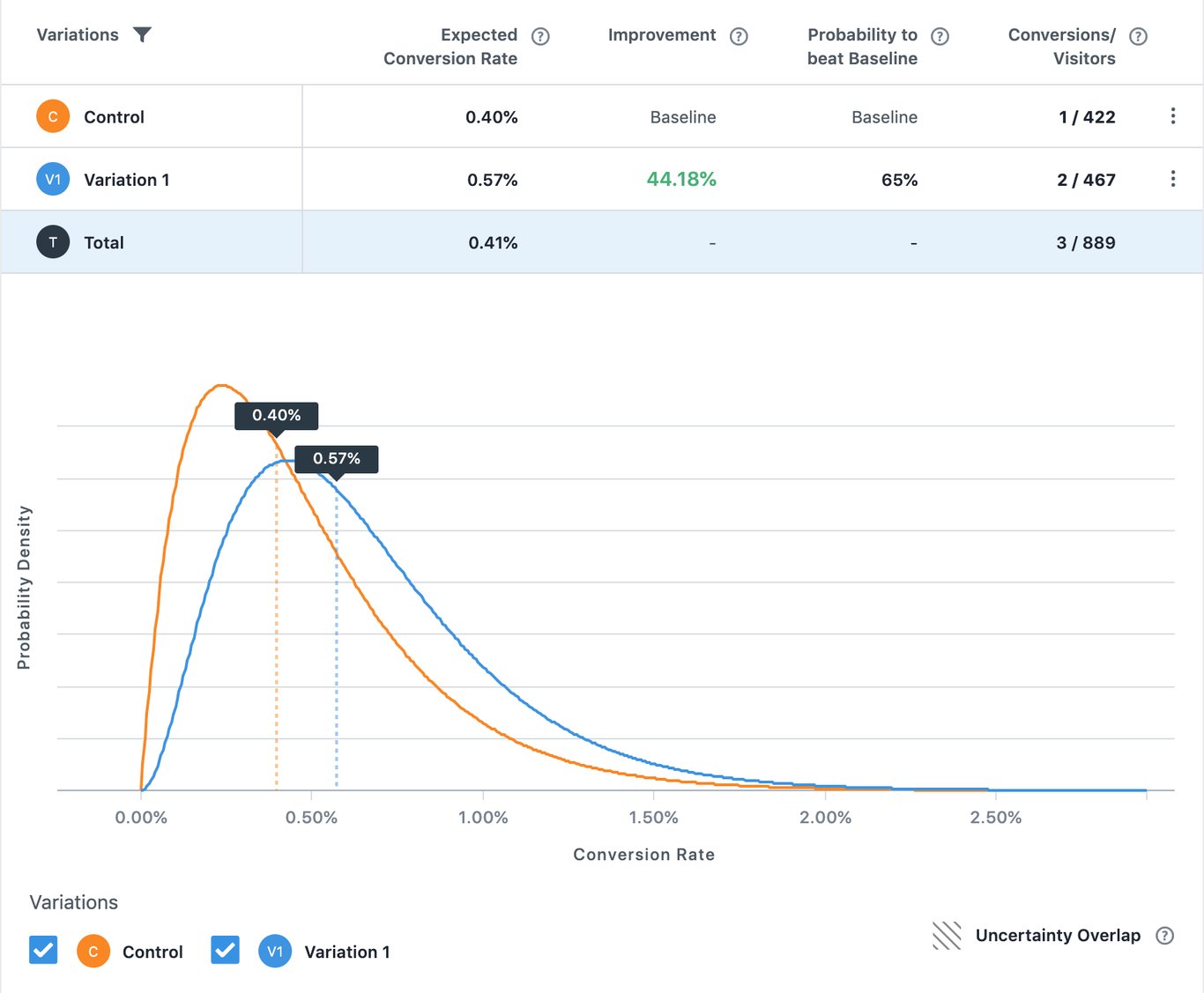Click the help icon beside Expected Conversion Rate
Viewport: 1204px width, 993px height.
(x=541, y=36)
